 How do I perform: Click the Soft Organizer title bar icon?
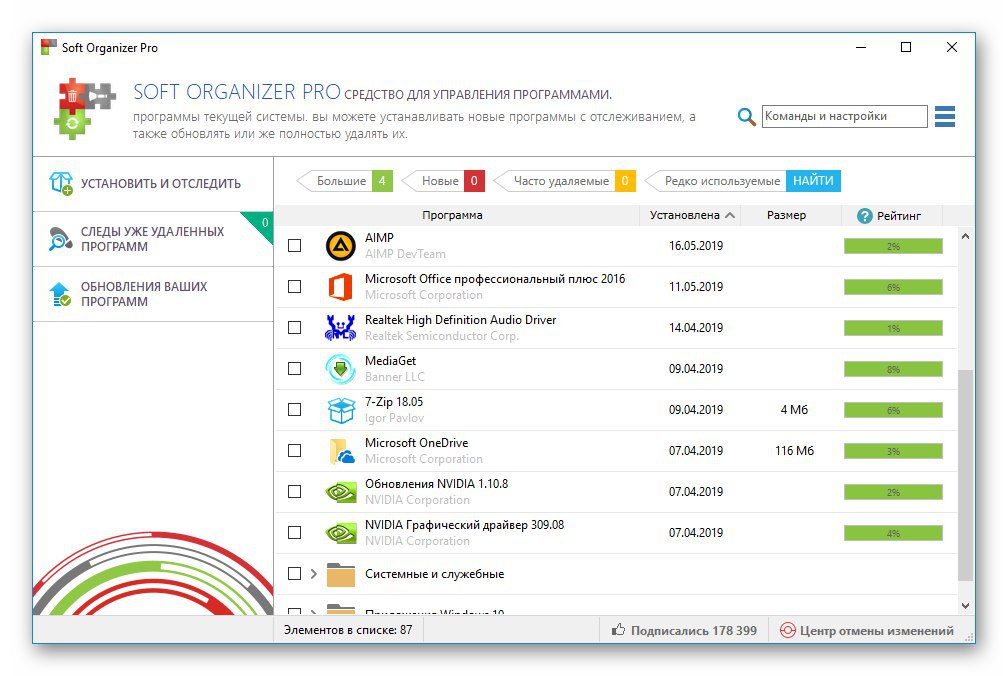pyautogui.click(x=48, y=47)
